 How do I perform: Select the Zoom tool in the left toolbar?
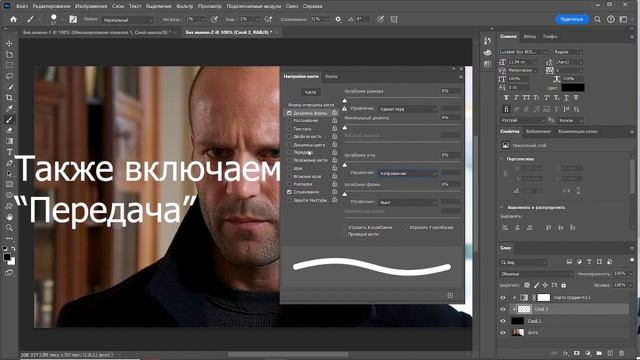point(9,228)
